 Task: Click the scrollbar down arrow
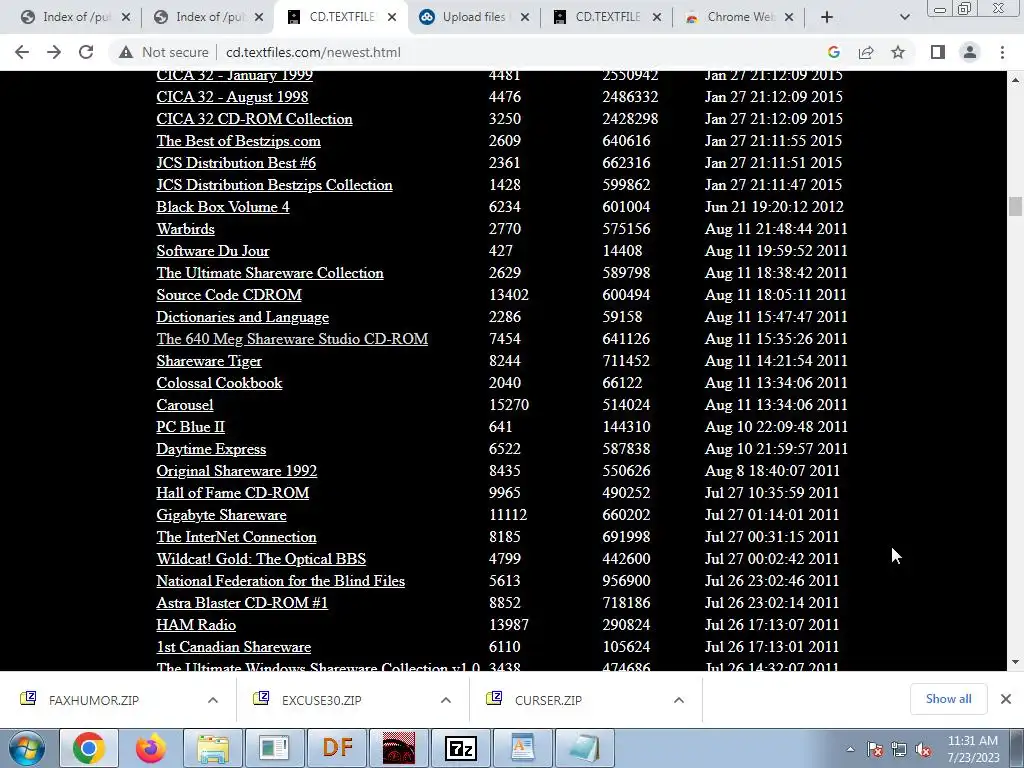(x=1015, y=662)
